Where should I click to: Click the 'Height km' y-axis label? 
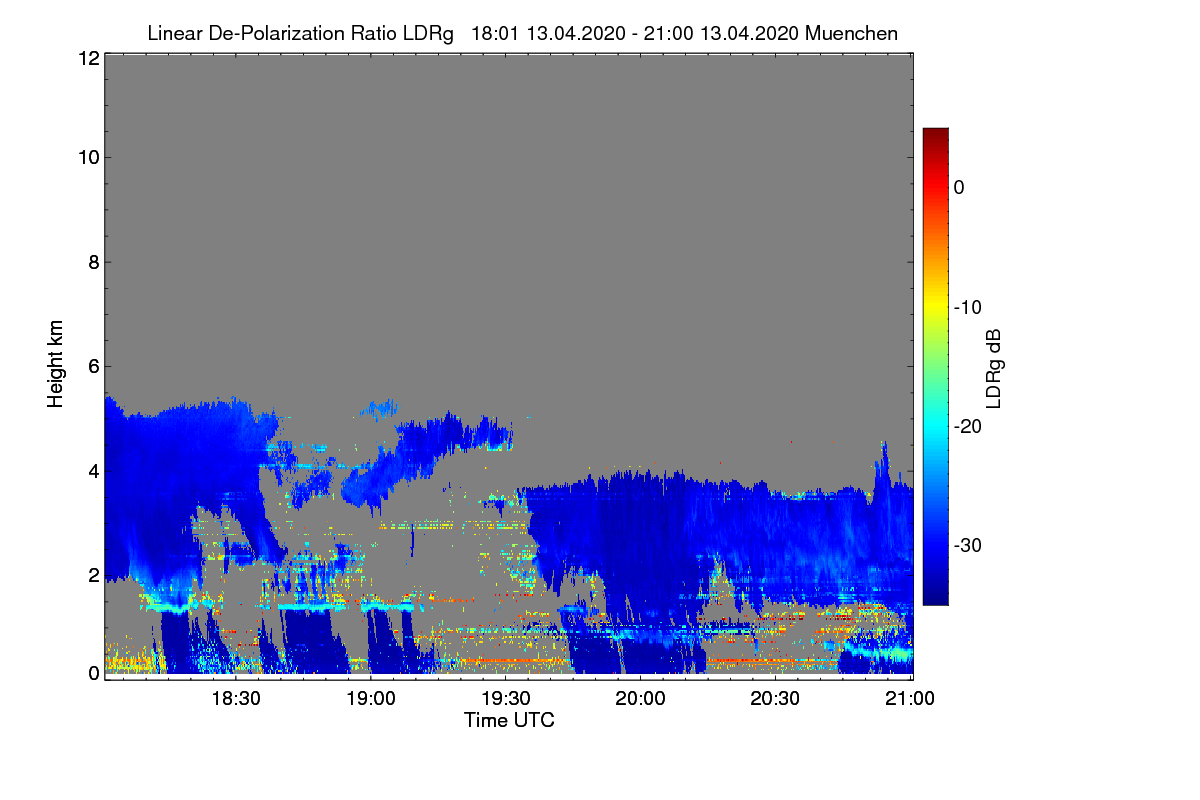click(56, 364)
